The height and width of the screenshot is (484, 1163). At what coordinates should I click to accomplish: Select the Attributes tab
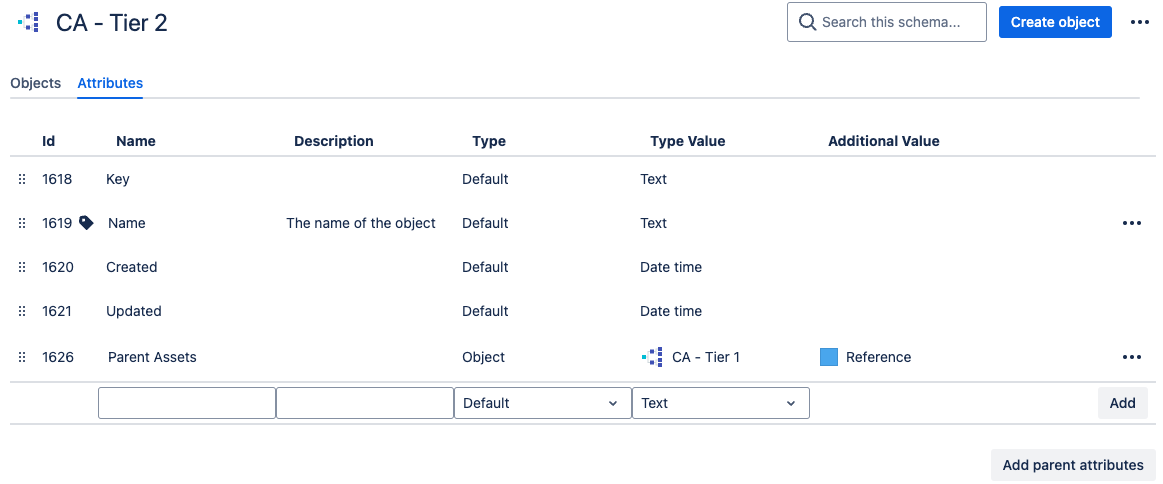click(110, 83)
